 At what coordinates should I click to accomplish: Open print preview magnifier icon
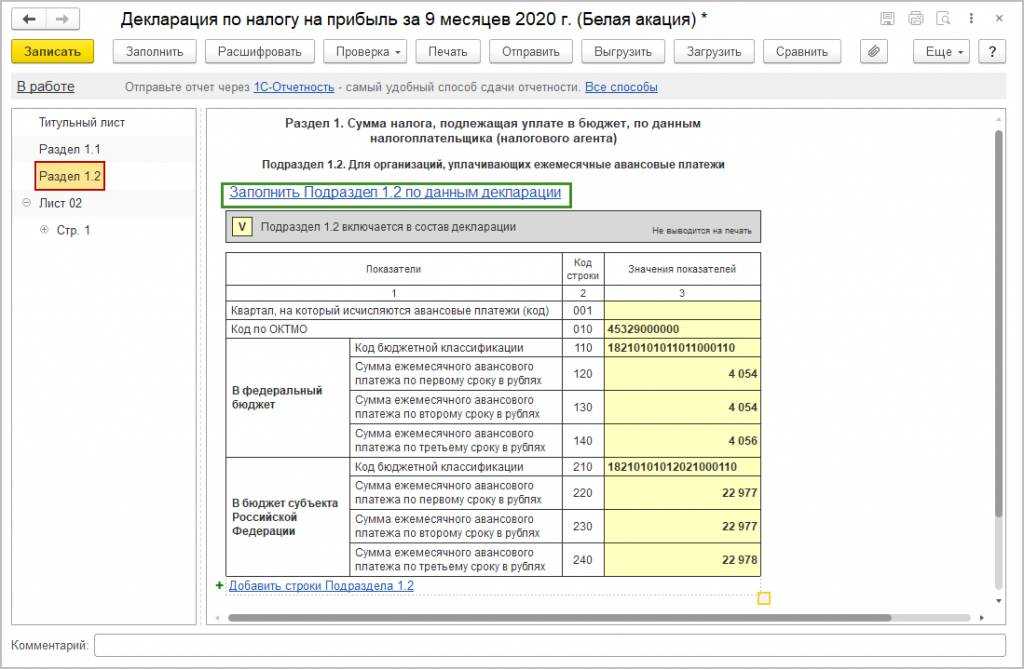coord(943,19)
